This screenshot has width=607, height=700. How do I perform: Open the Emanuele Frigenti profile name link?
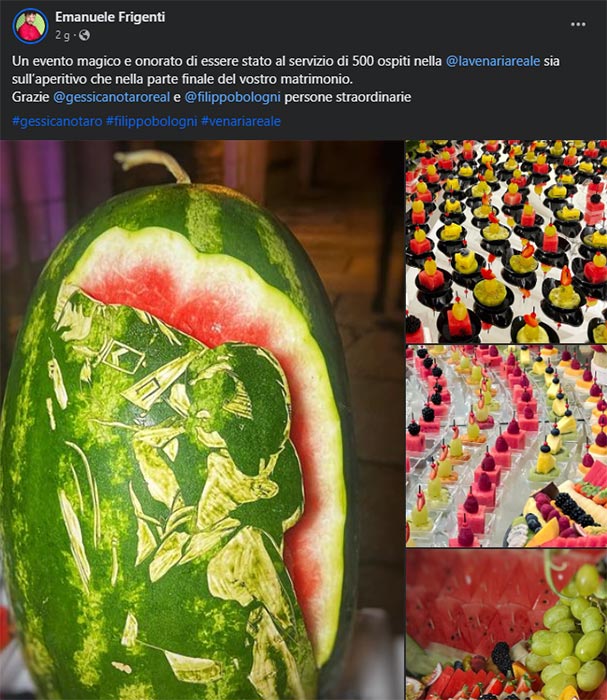[110, 17]
